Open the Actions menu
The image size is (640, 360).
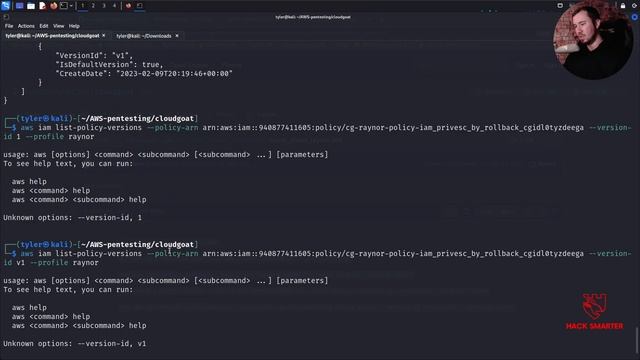point(26,26)
